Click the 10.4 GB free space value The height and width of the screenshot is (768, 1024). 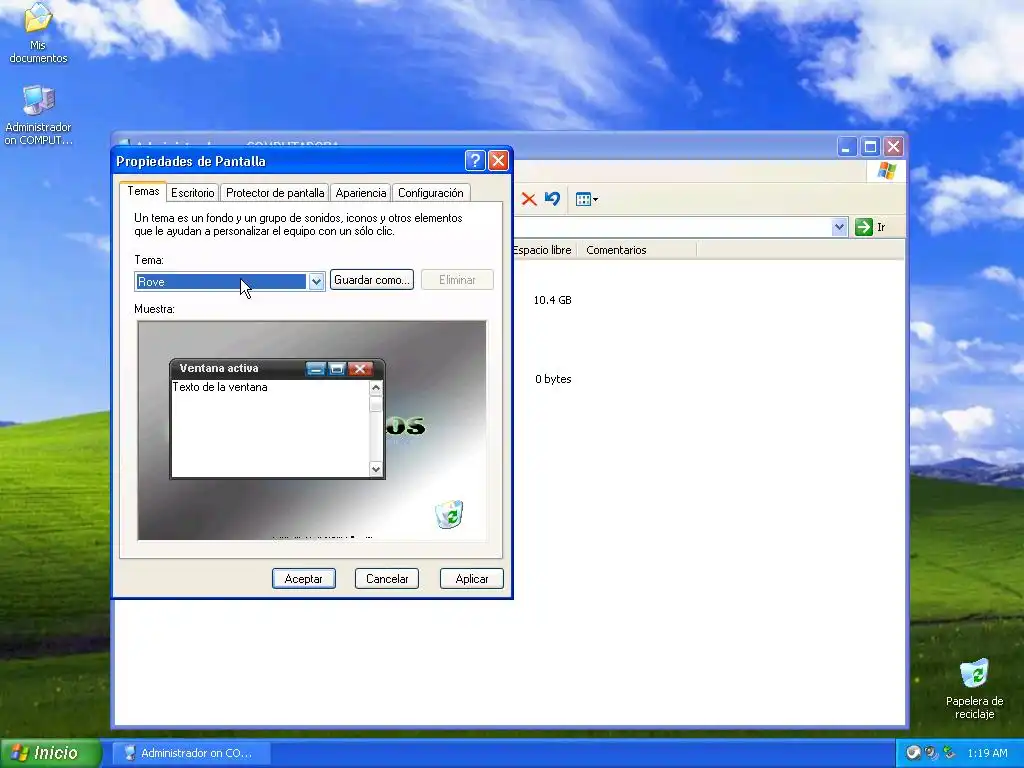[552, 300]
